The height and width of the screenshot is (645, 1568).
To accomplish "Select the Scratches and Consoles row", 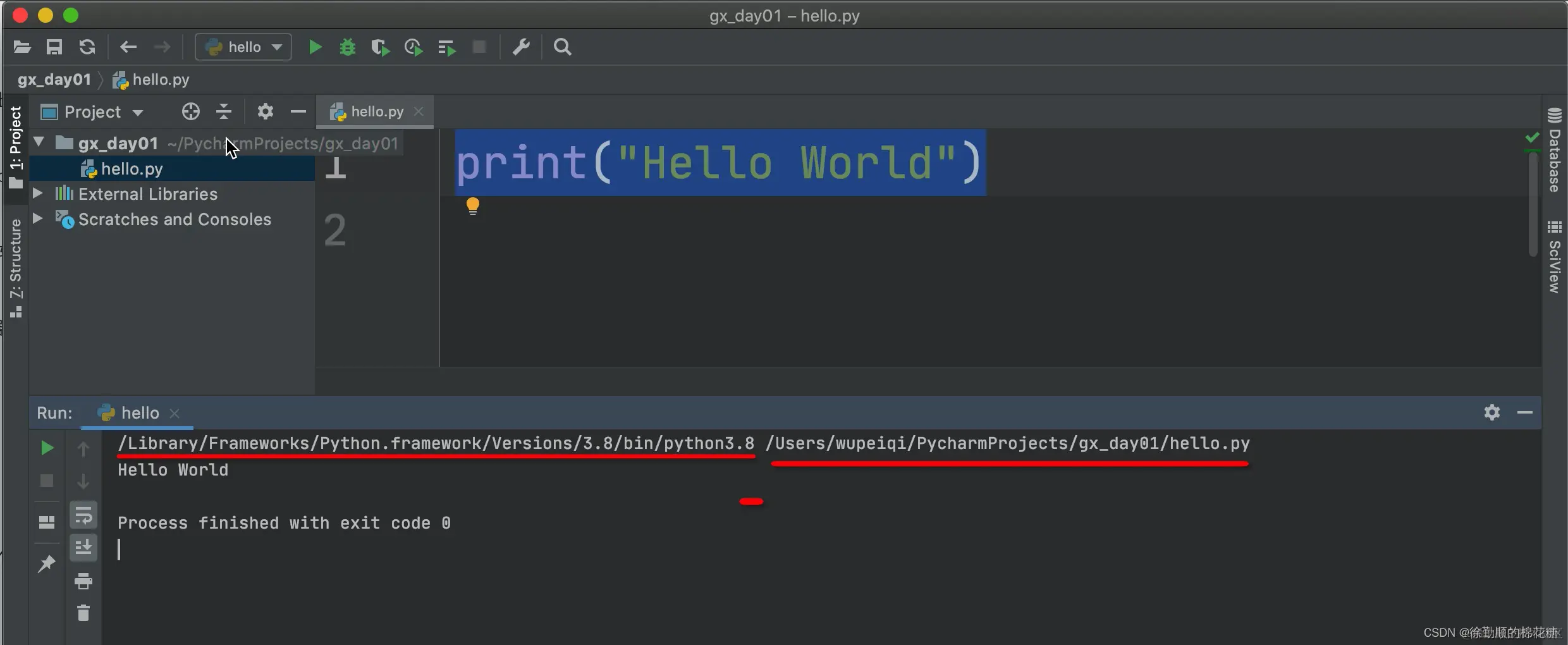I will [172, 219].
